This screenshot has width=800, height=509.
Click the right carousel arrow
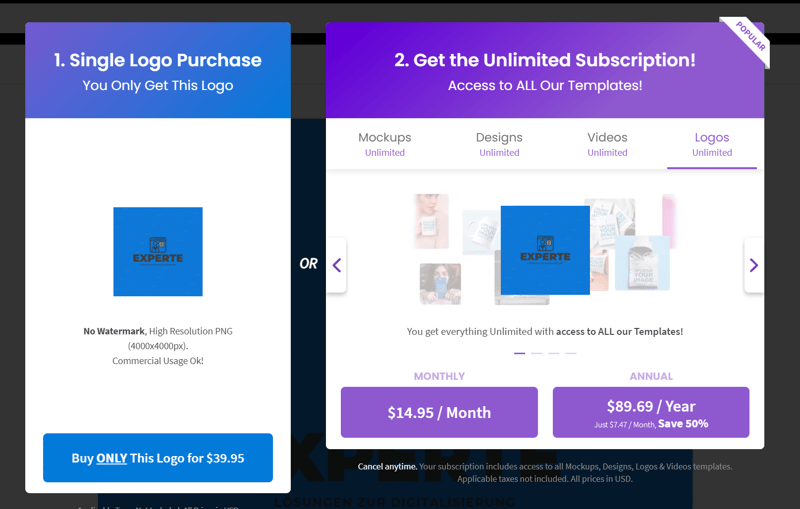click(x=754, y=265)
